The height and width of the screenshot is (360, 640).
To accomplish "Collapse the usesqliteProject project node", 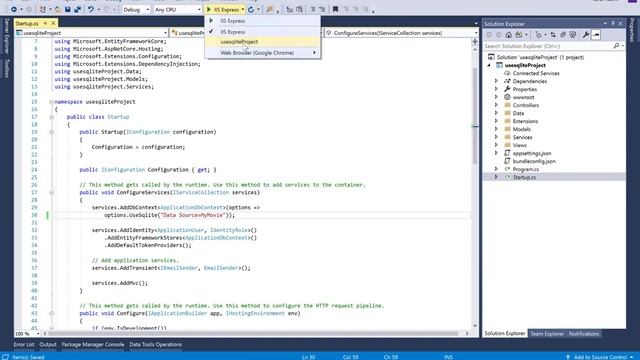I will click(489, 65).
